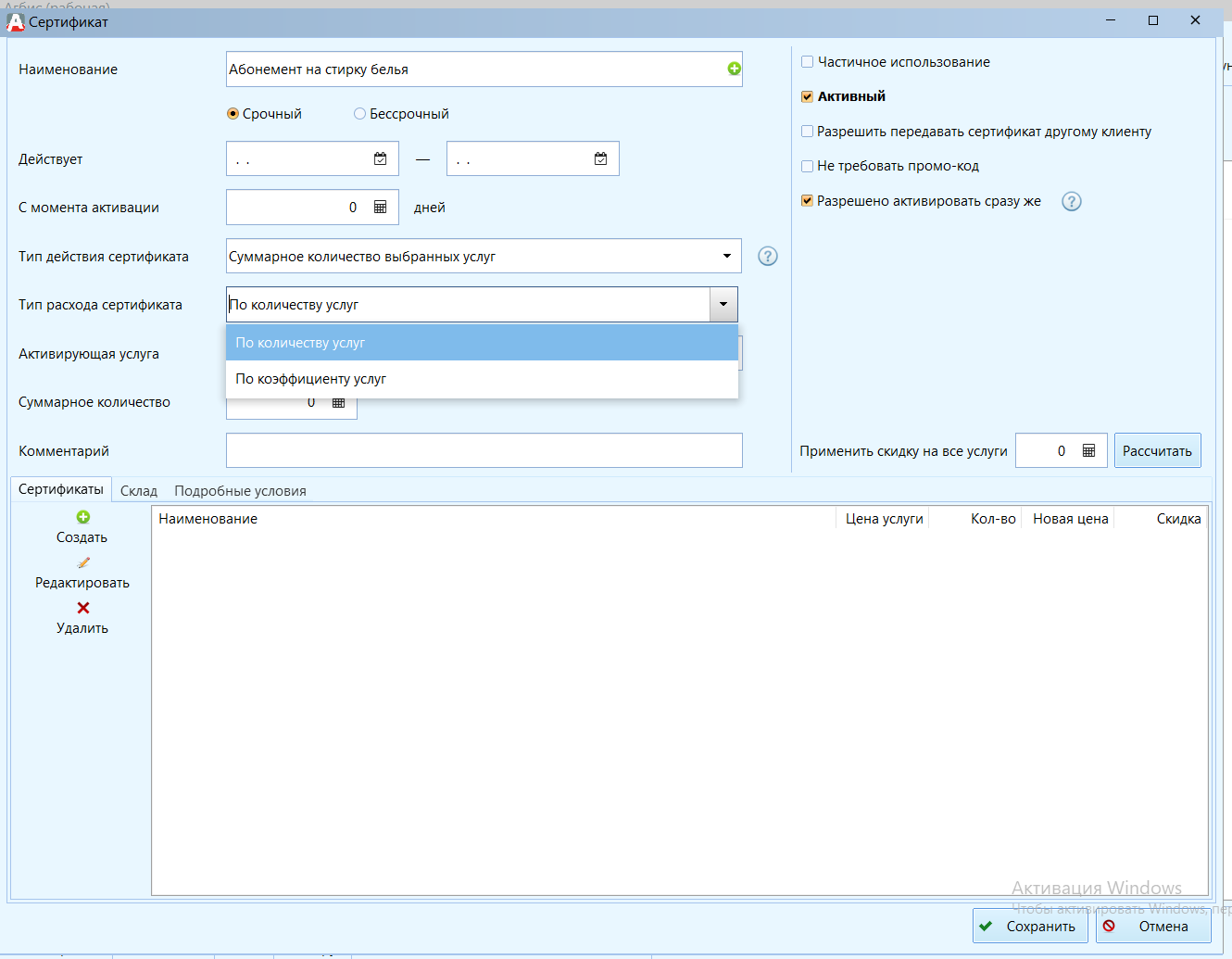
Task: Click the Цена услуги column header
Action: [x=884, y=519]
